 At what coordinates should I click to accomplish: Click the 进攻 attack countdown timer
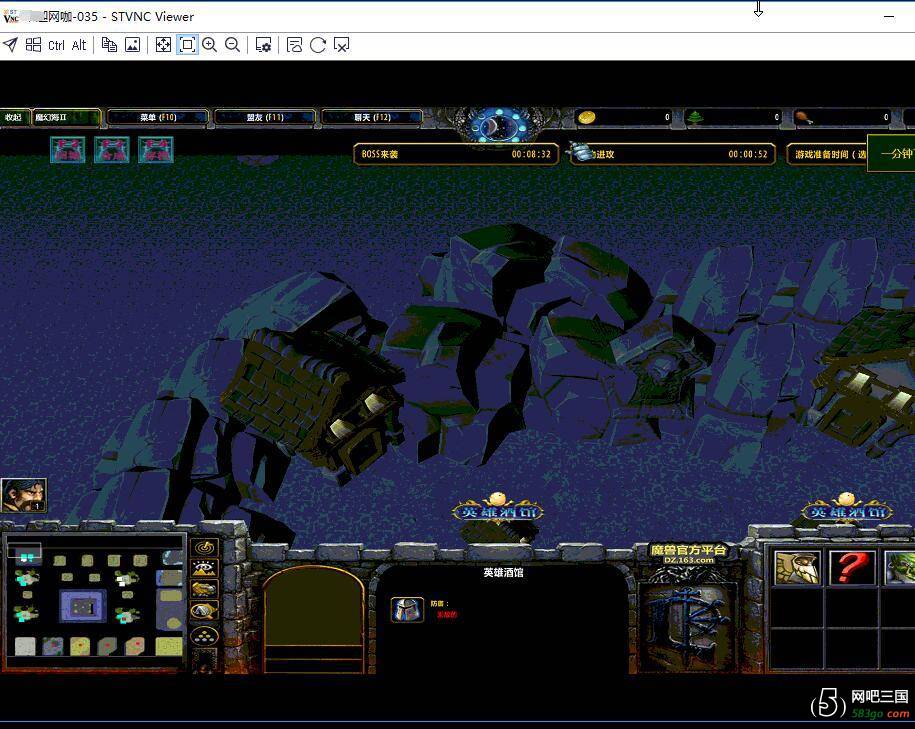pyautogui.click(x=673, y=154)
